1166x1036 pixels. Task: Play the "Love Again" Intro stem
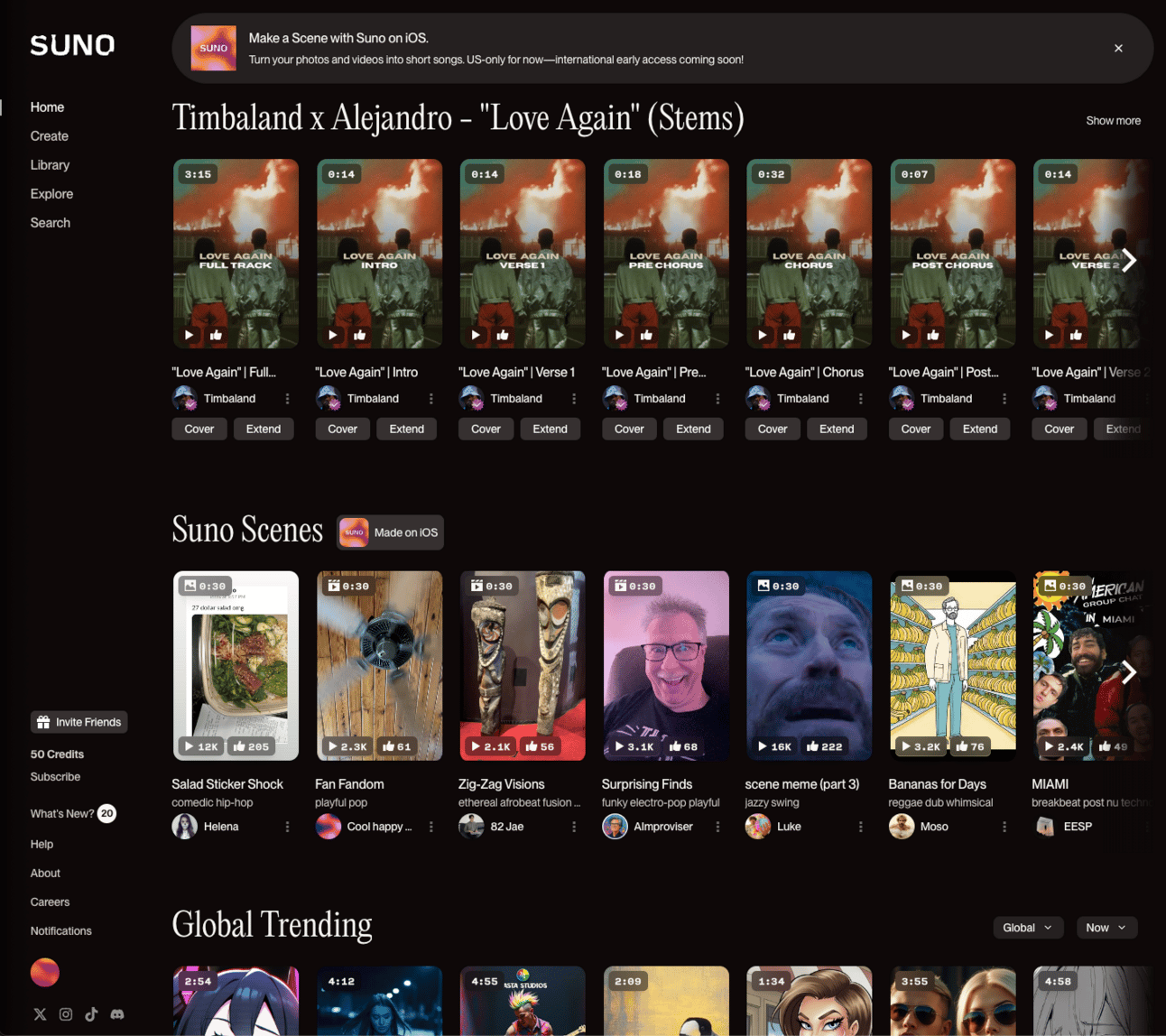click(333, 335)
